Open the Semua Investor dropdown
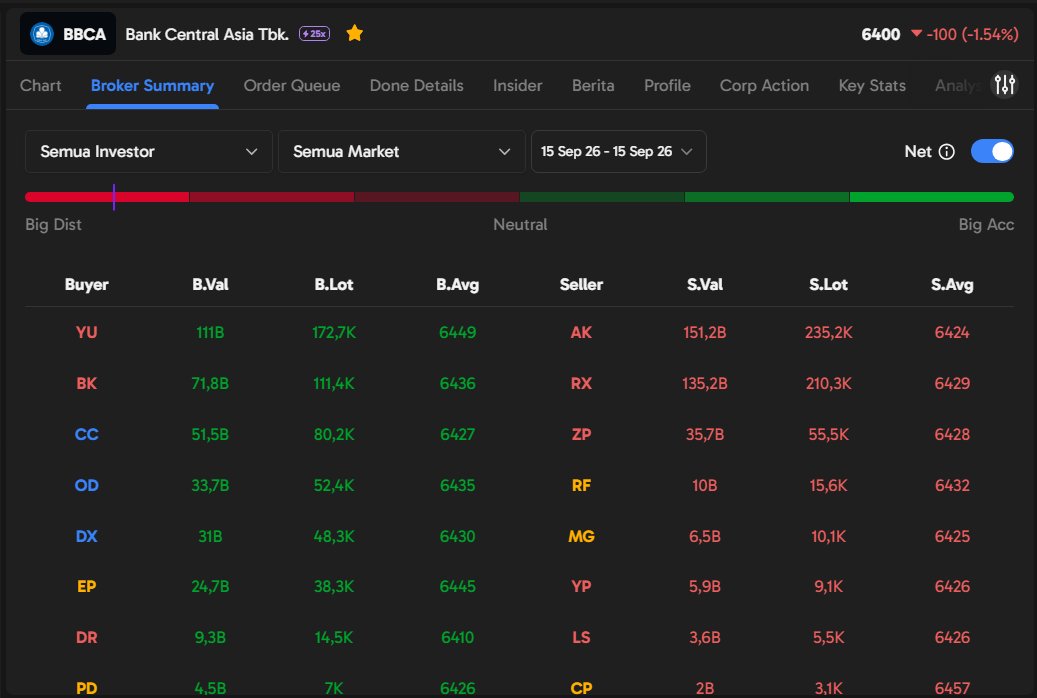This screenshot has width=1037, height=698. [x=149, y=152]
